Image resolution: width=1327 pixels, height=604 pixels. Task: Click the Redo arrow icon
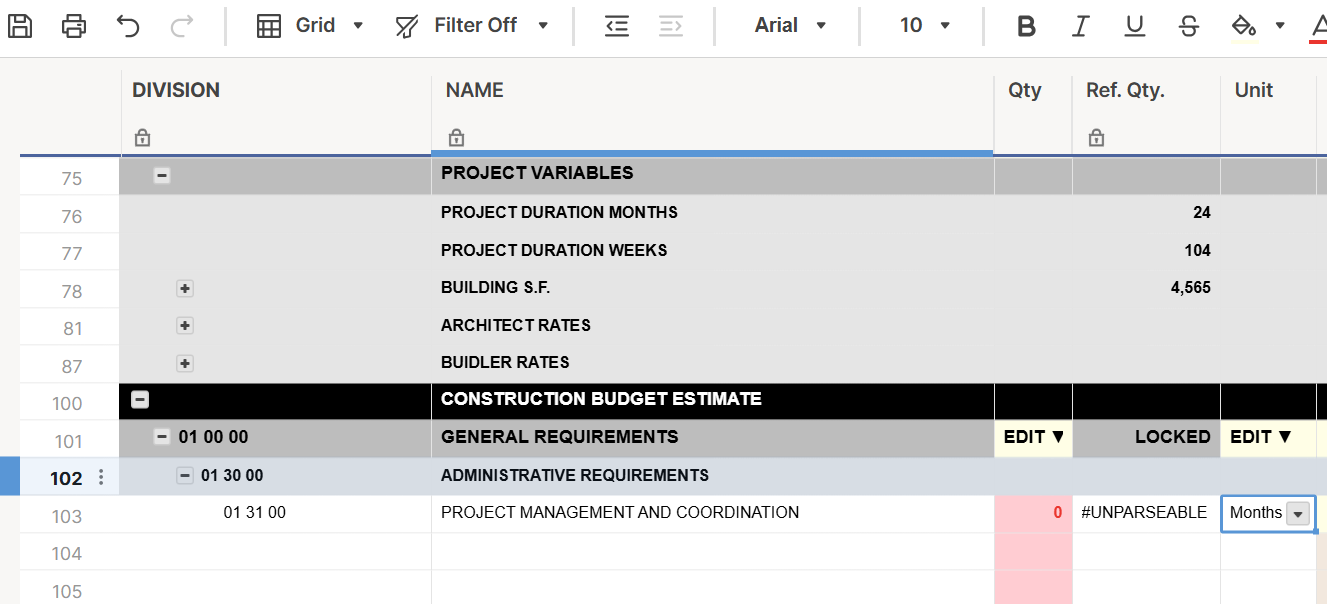point(182,25)
